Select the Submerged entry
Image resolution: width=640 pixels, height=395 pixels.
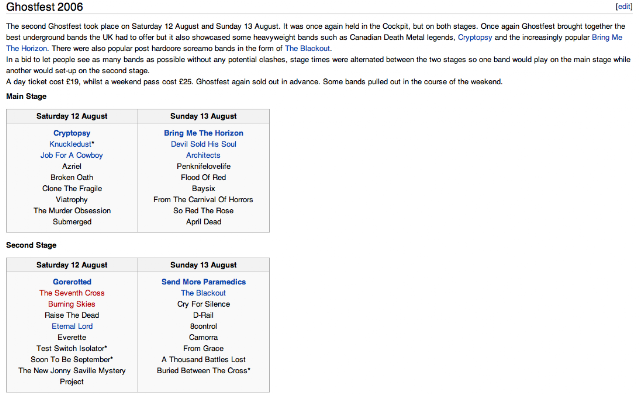pyautogui.click(x=72, y=222)
